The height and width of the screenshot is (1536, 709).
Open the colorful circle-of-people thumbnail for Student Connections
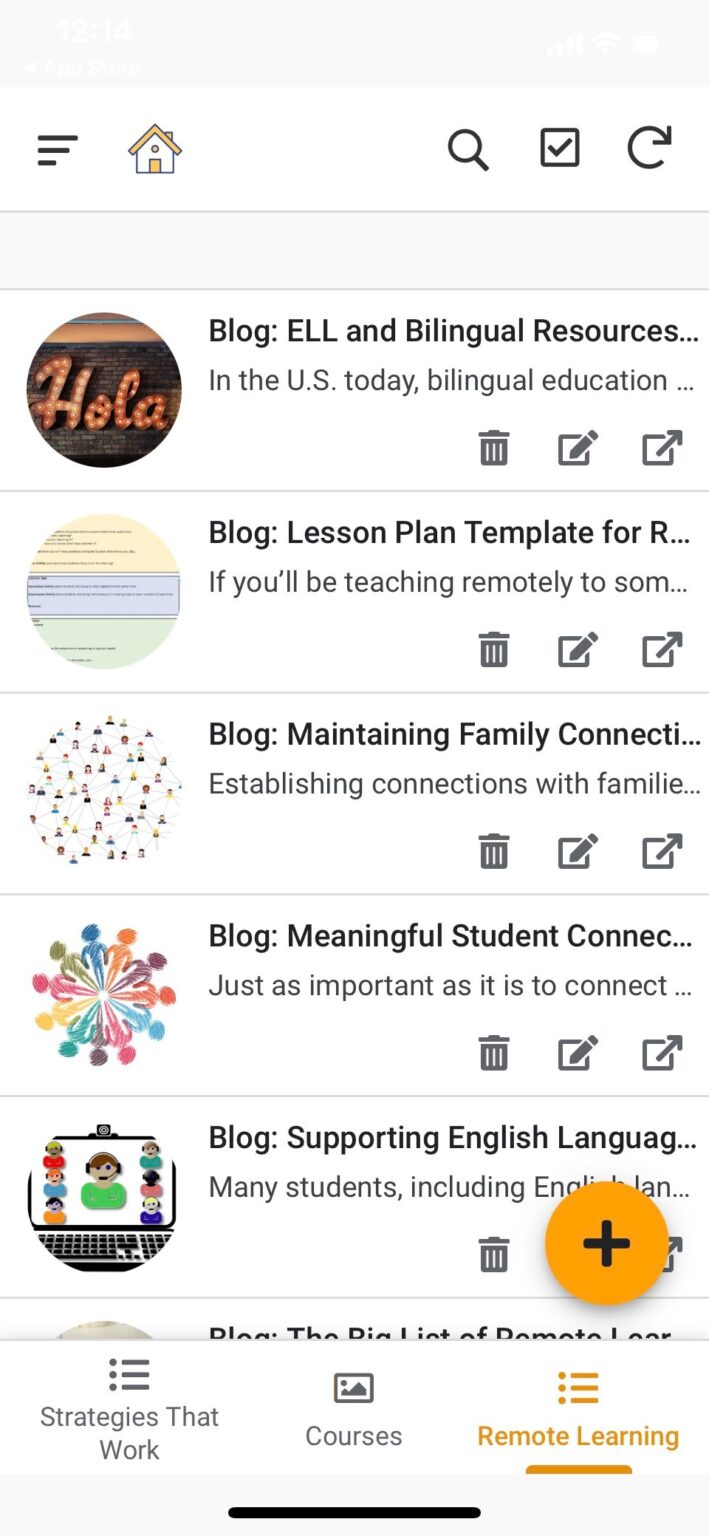[x=104, y=993]
